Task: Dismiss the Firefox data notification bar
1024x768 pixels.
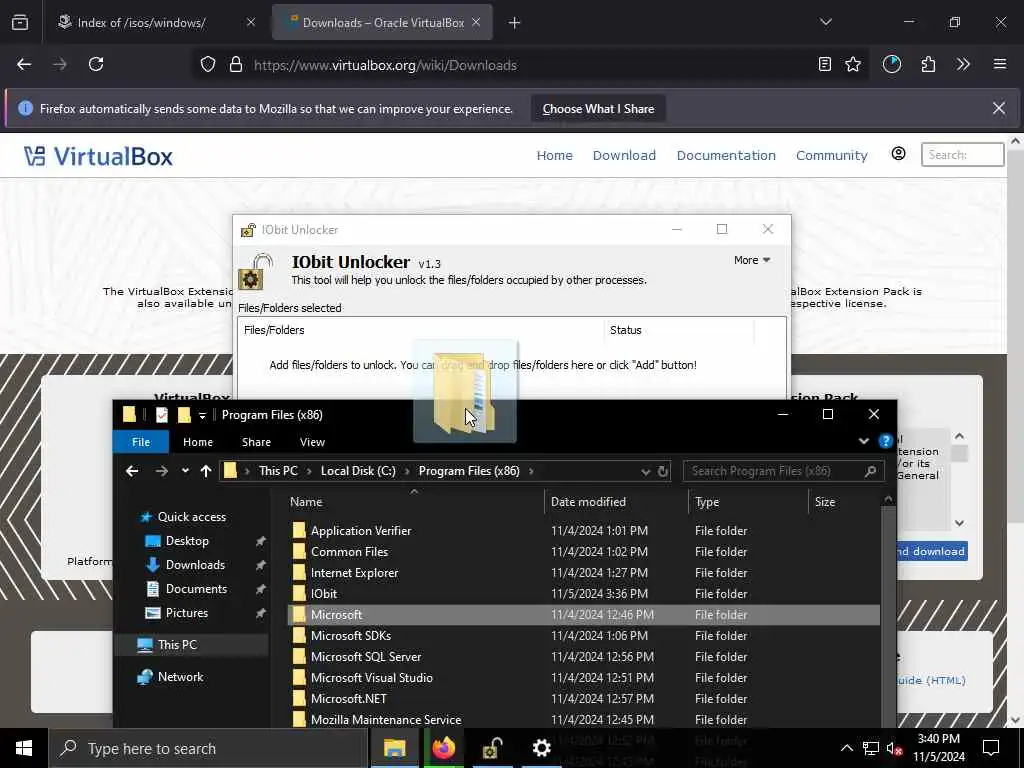Action: [999, 108]
